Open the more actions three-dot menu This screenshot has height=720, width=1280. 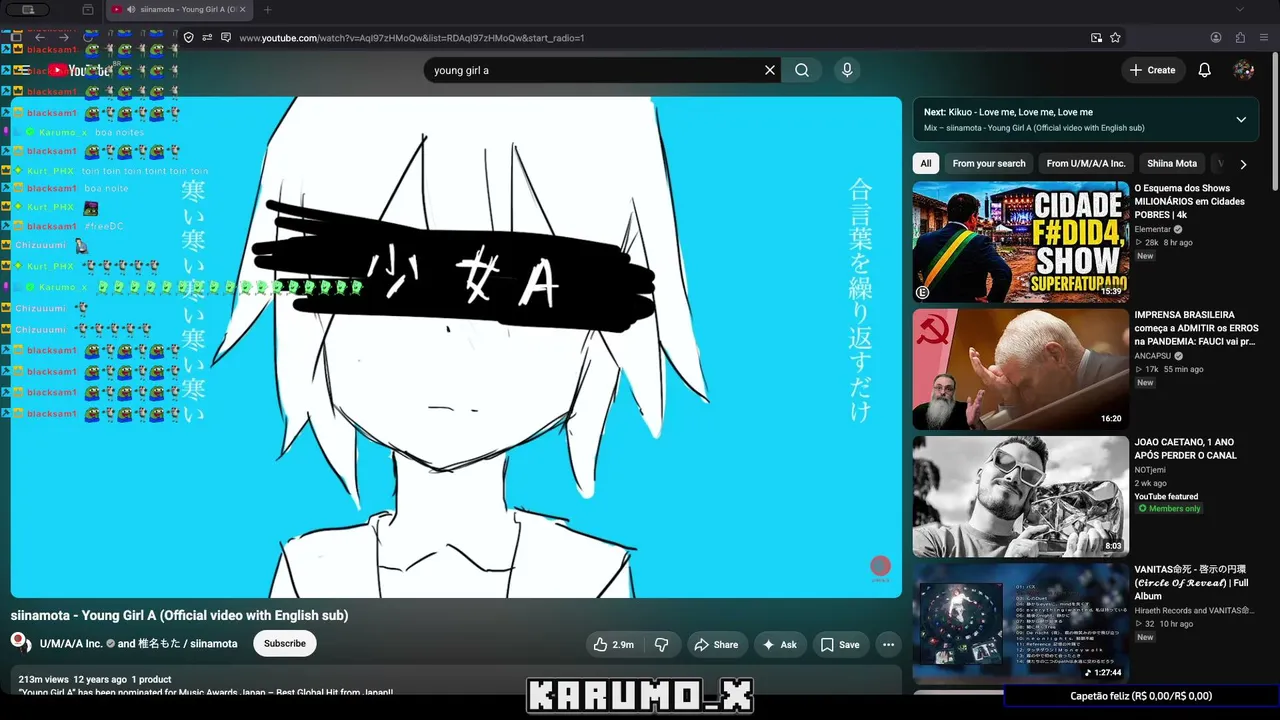[888, 645]
